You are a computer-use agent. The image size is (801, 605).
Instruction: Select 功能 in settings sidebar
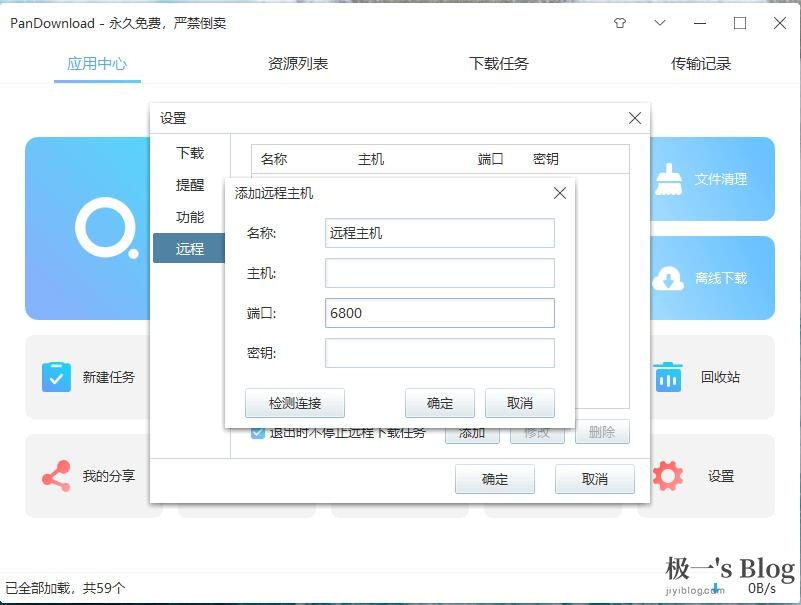[190, 217]
